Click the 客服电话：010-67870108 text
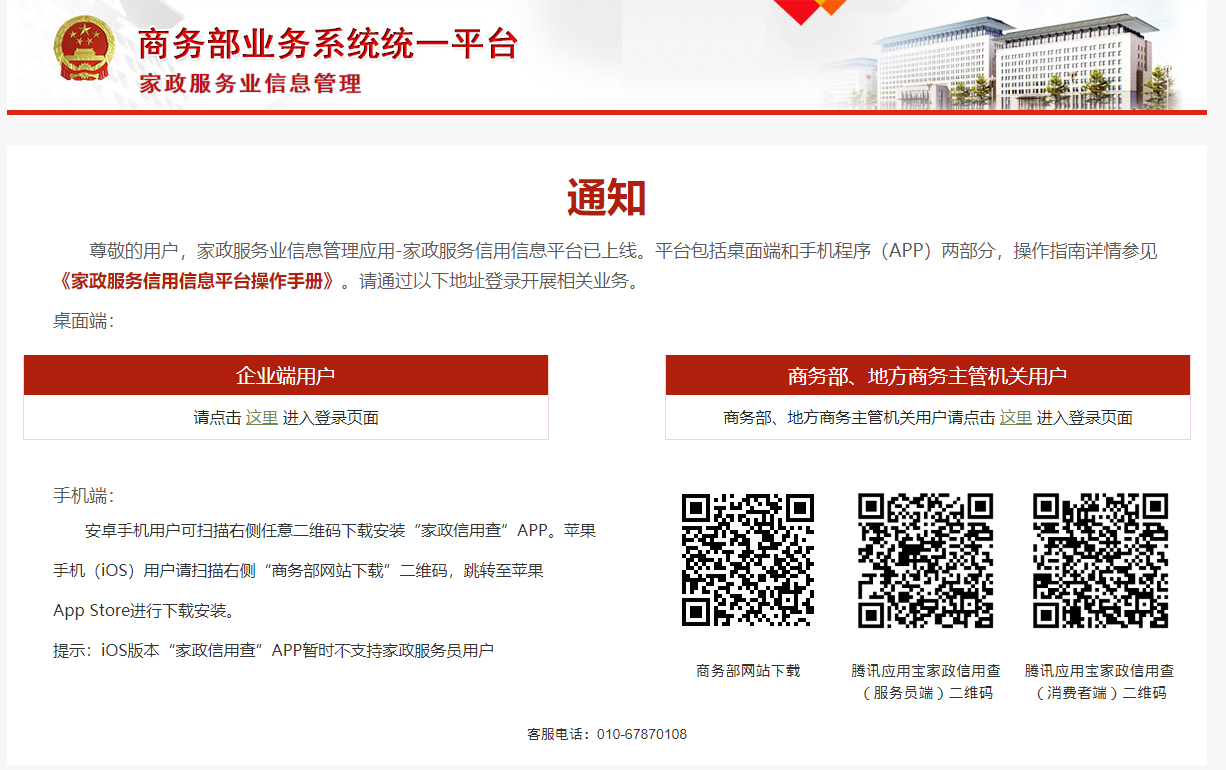Viewport: 1226px width, 770px height. 607,734
